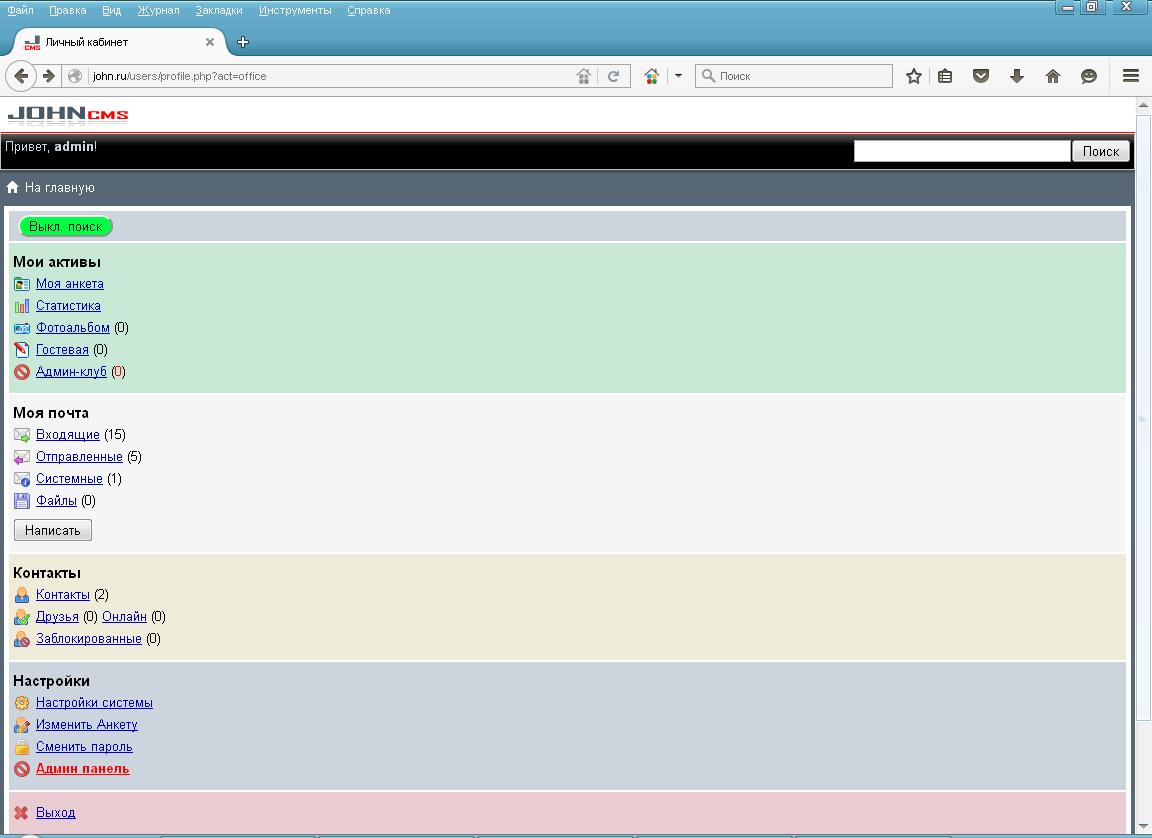This screenshot has height=838, width=1152.
Task: Open the Друзья link
Action: click(57, 617)
